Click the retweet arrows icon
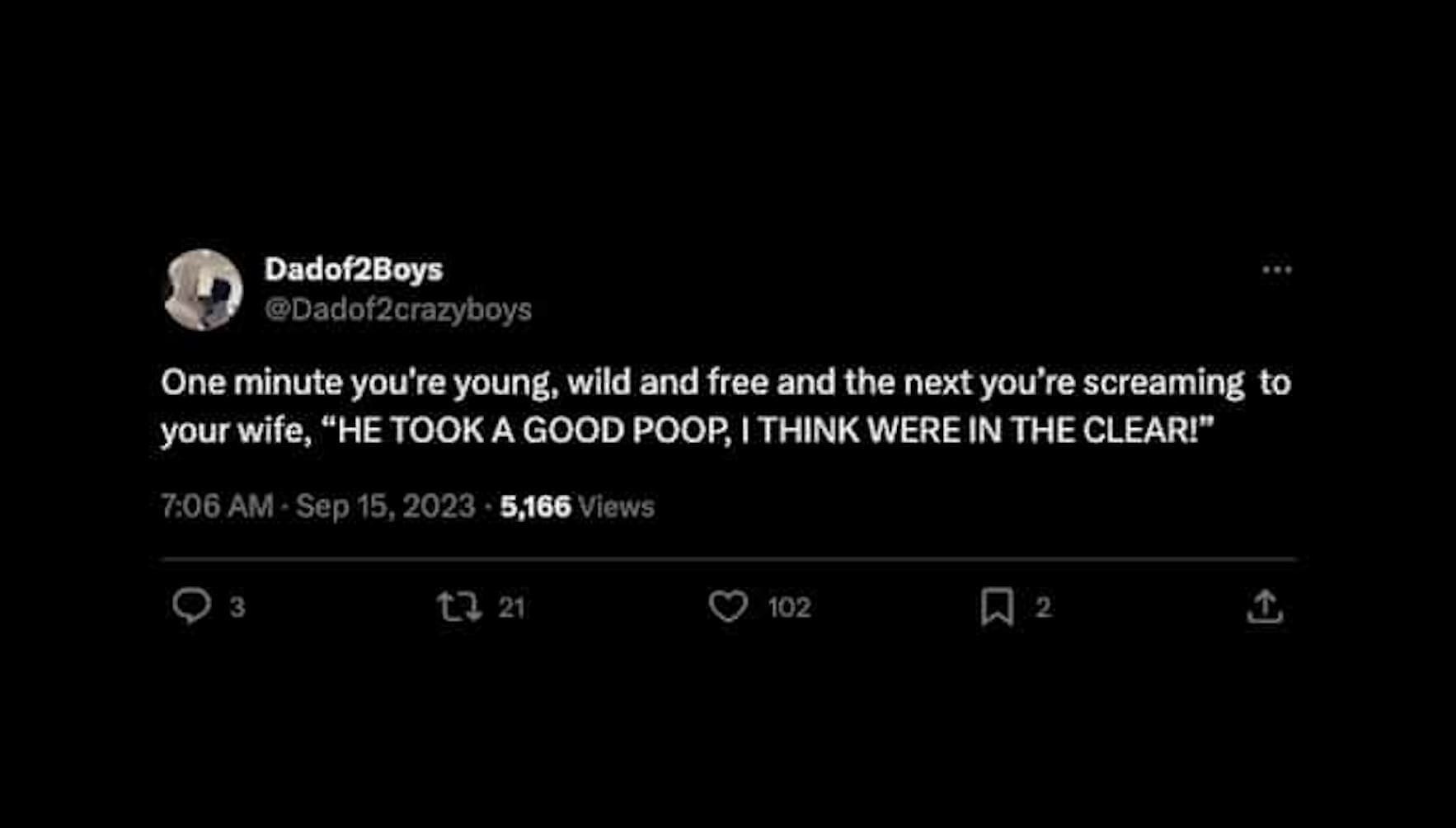Screen dimensions: 1456x828 tap(458, 607)
